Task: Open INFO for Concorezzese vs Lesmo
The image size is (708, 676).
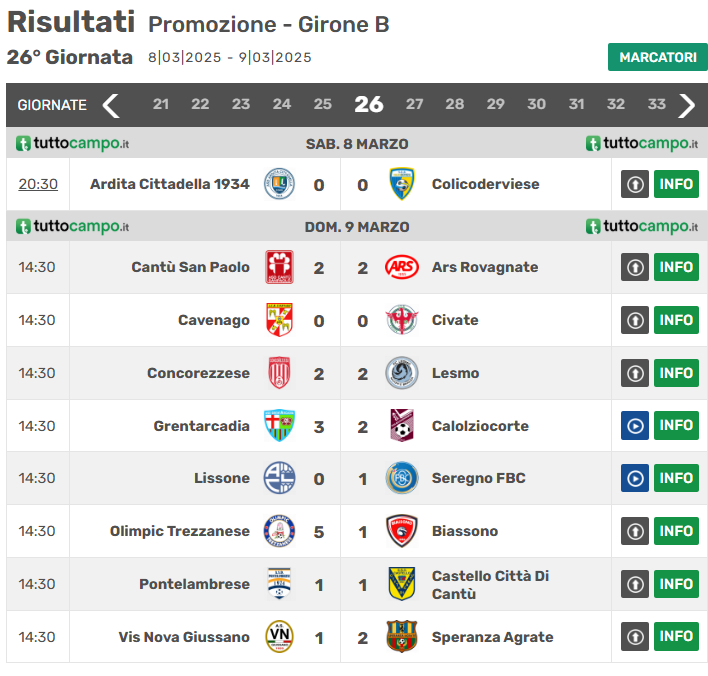Action: point(676,373)
